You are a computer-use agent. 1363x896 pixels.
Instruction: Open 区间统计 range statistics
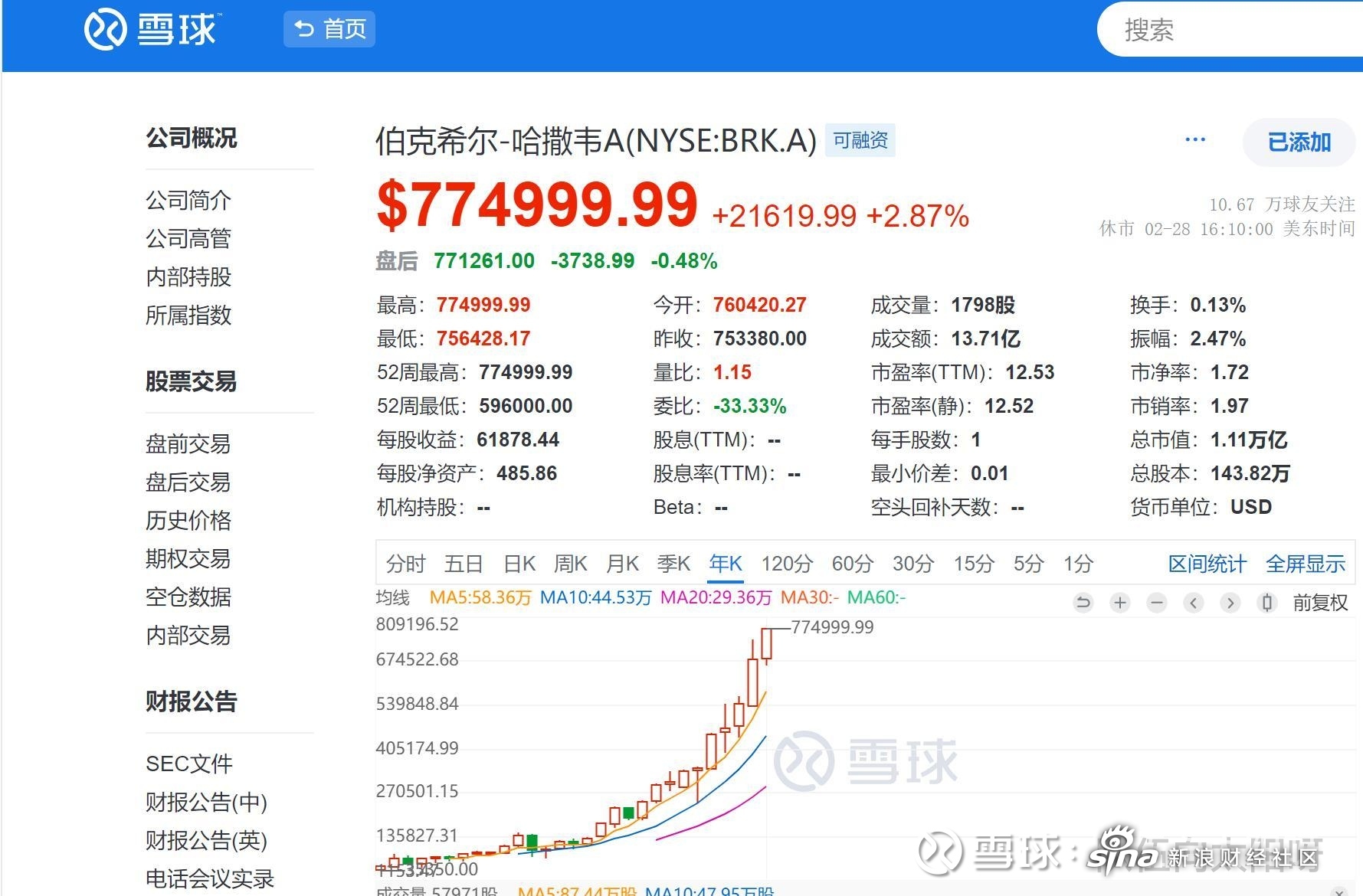point(1207,564)
